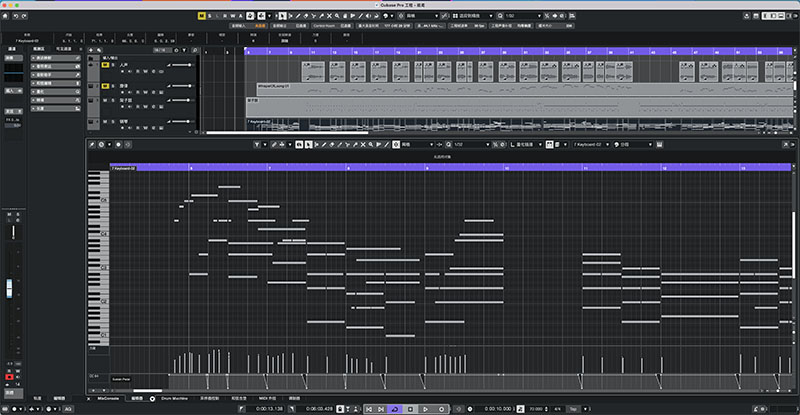Click the AQ button in bottom-left transport
This screenshot has width=800, height=415.
click(67, 409)
